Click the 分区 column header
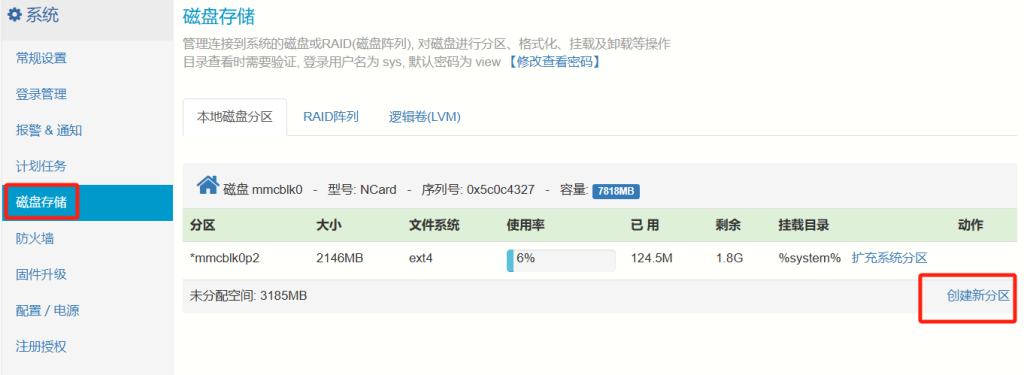The width and height of the screenshot is (1024, 375). 202,225
